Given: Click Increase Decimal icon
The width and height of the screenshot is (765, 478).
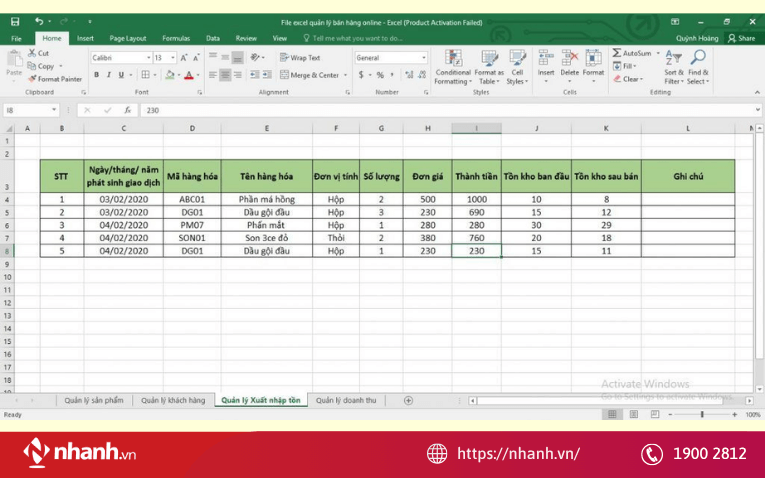Looking at the screenshot, I should point(409,75).
